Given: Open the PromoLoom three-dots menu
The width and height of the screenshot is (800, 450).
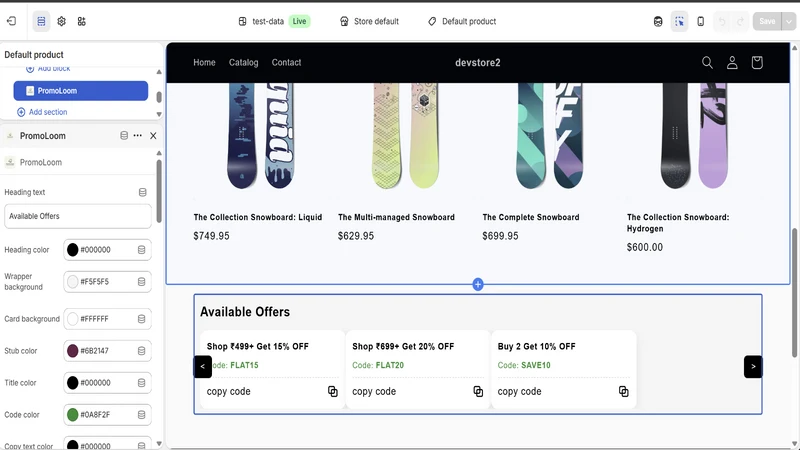Looking at the screenshot, I should (x=138, y=136).
